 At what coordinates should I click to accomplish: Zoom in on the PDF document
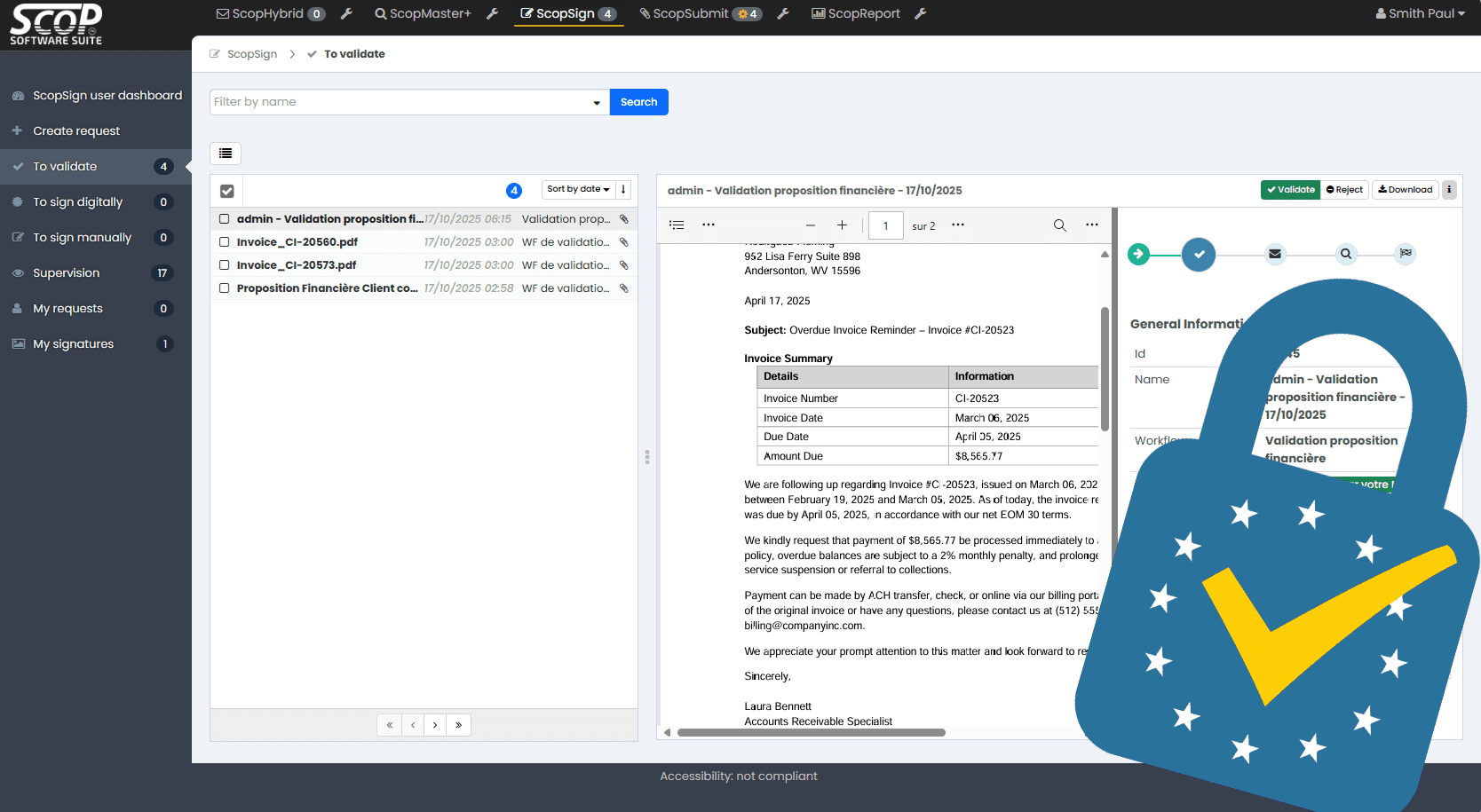tap(842, 225)
